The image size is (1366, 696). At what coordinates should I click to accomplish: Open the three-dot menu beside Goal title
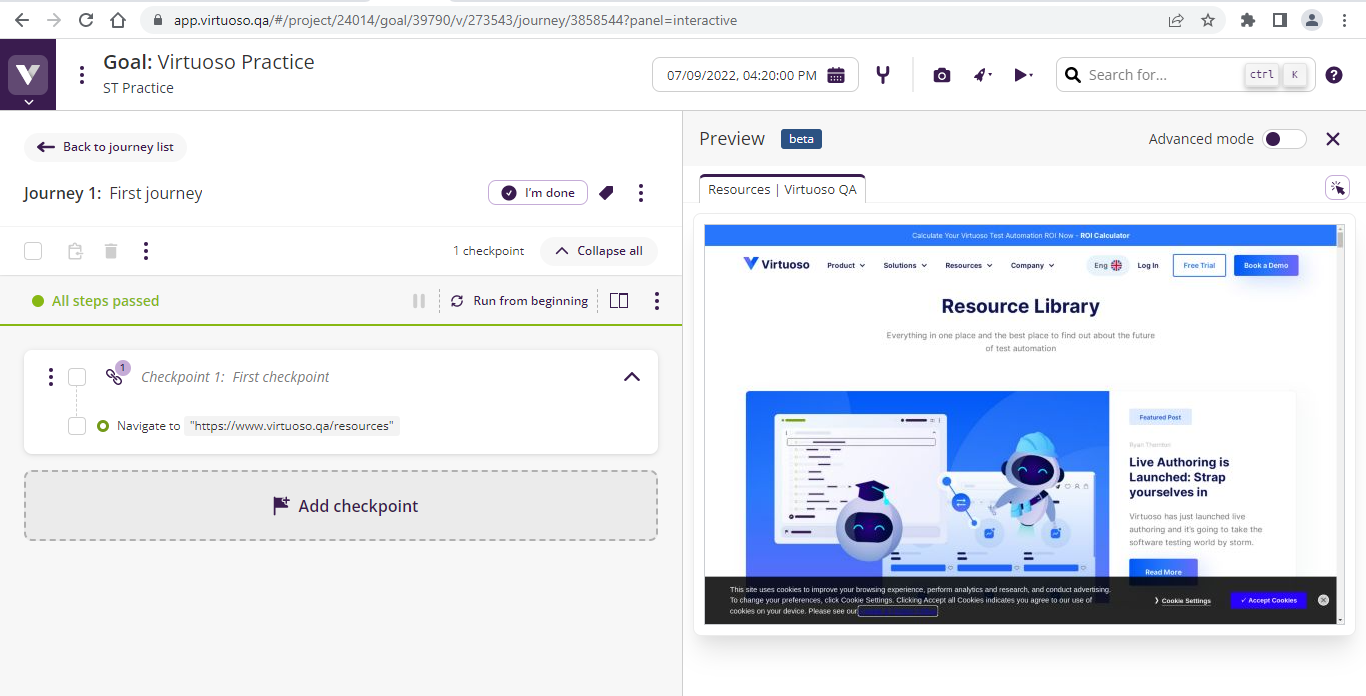pos(82,75)
